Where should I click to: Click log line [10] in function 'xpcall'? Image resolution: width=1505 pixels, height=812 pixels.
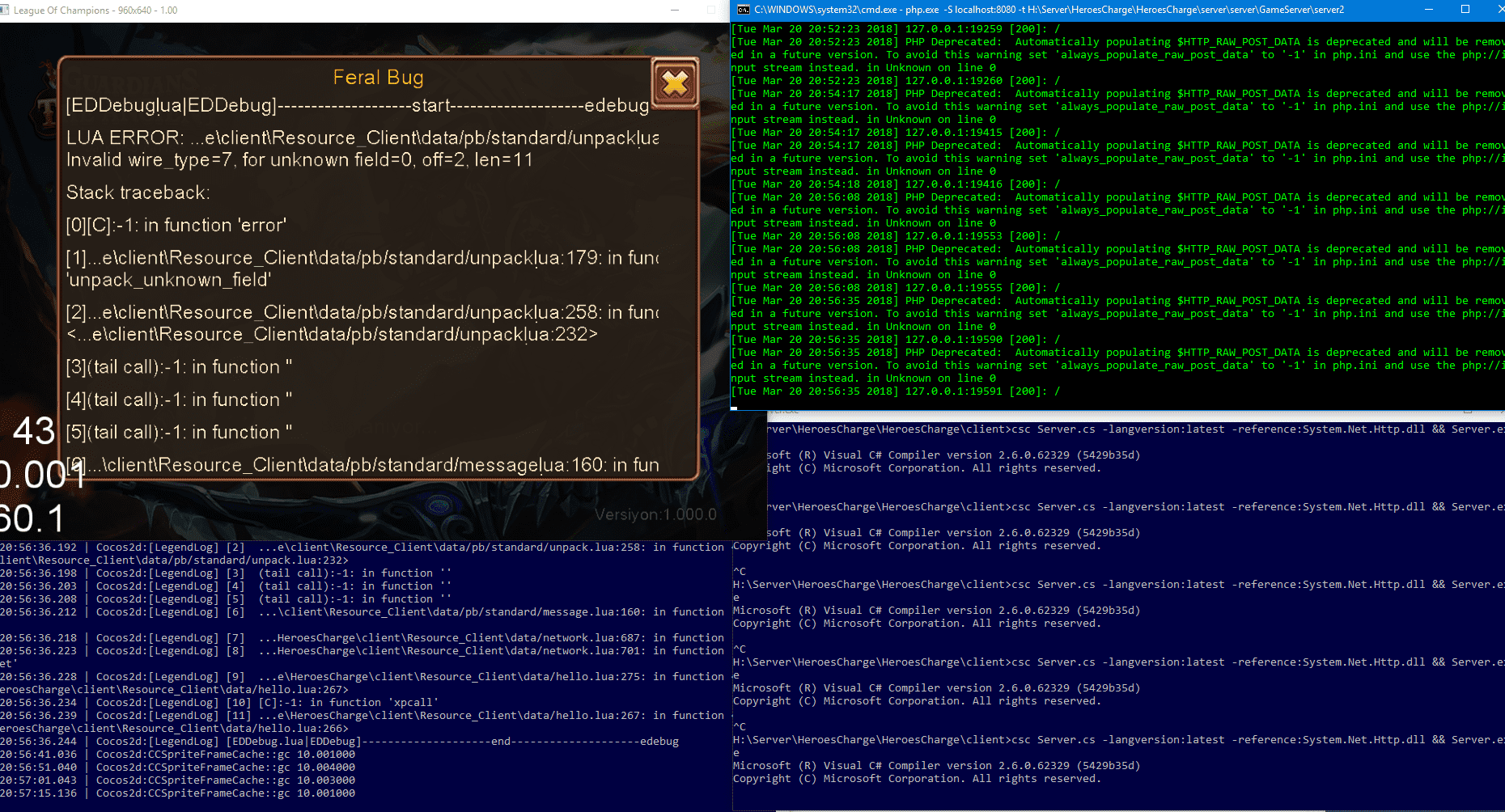click(x=219, y=703)
